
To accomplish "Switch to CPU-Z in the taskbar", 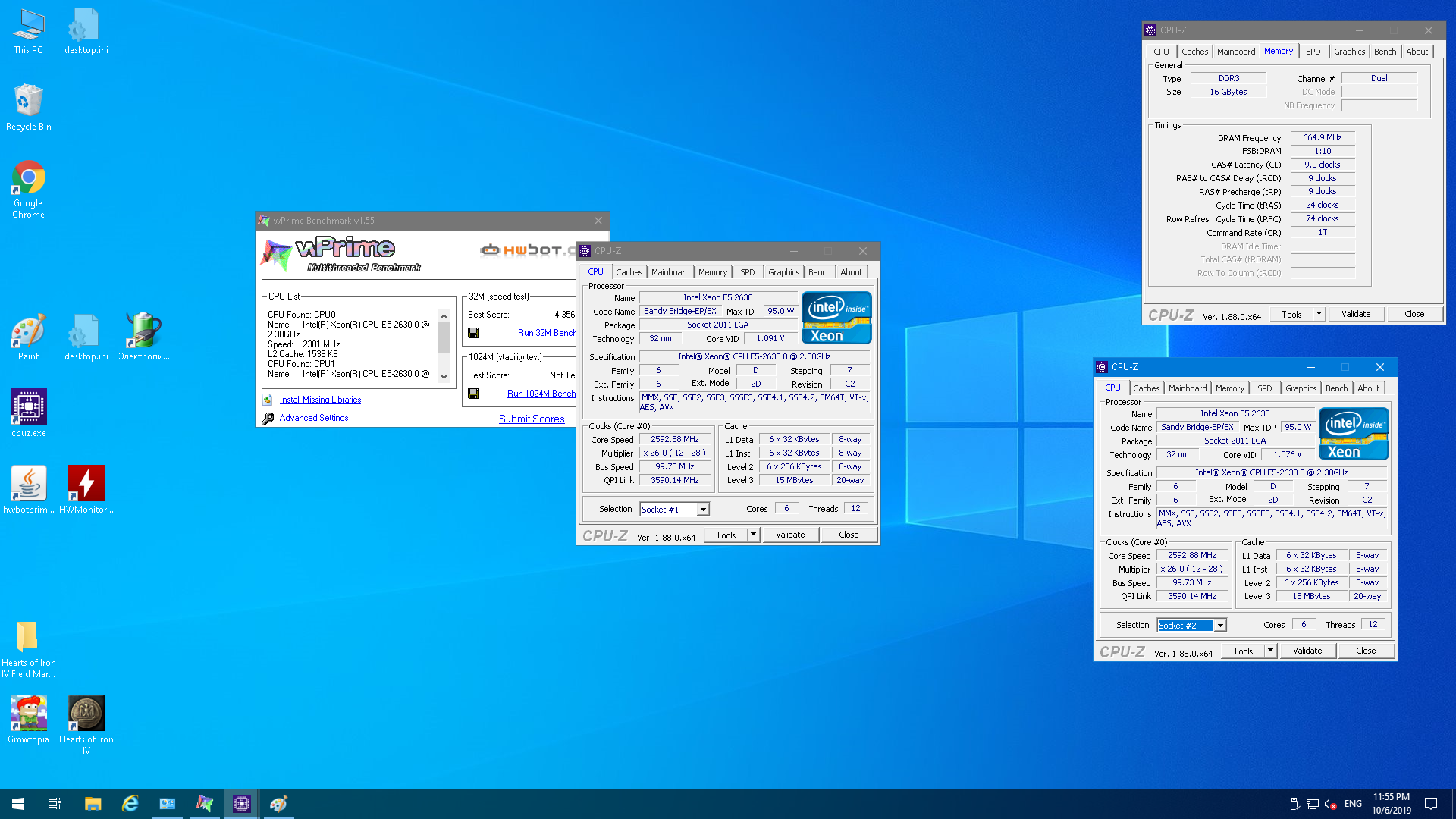I will [x=242, y=804].
